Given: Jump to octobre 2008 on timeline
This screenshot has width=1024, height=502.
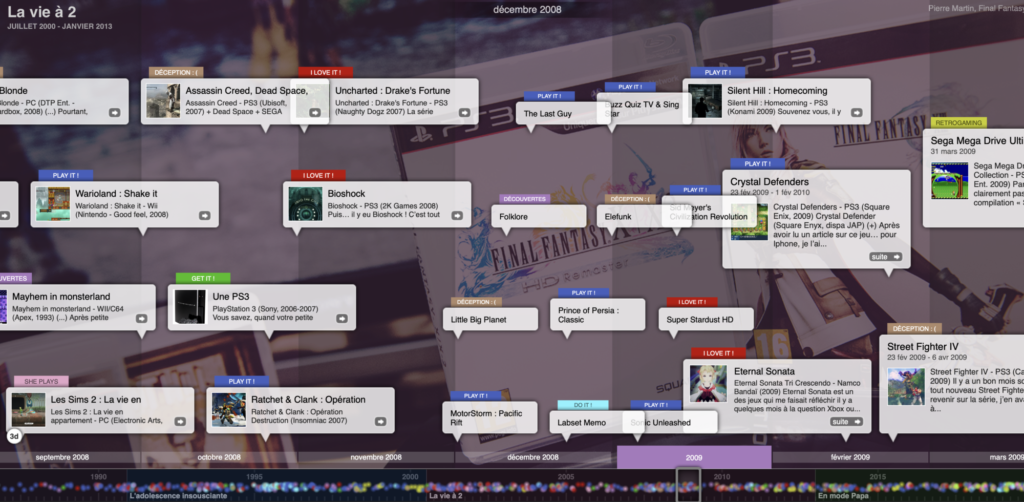Looking at the screenshot, I should [219, 457].
